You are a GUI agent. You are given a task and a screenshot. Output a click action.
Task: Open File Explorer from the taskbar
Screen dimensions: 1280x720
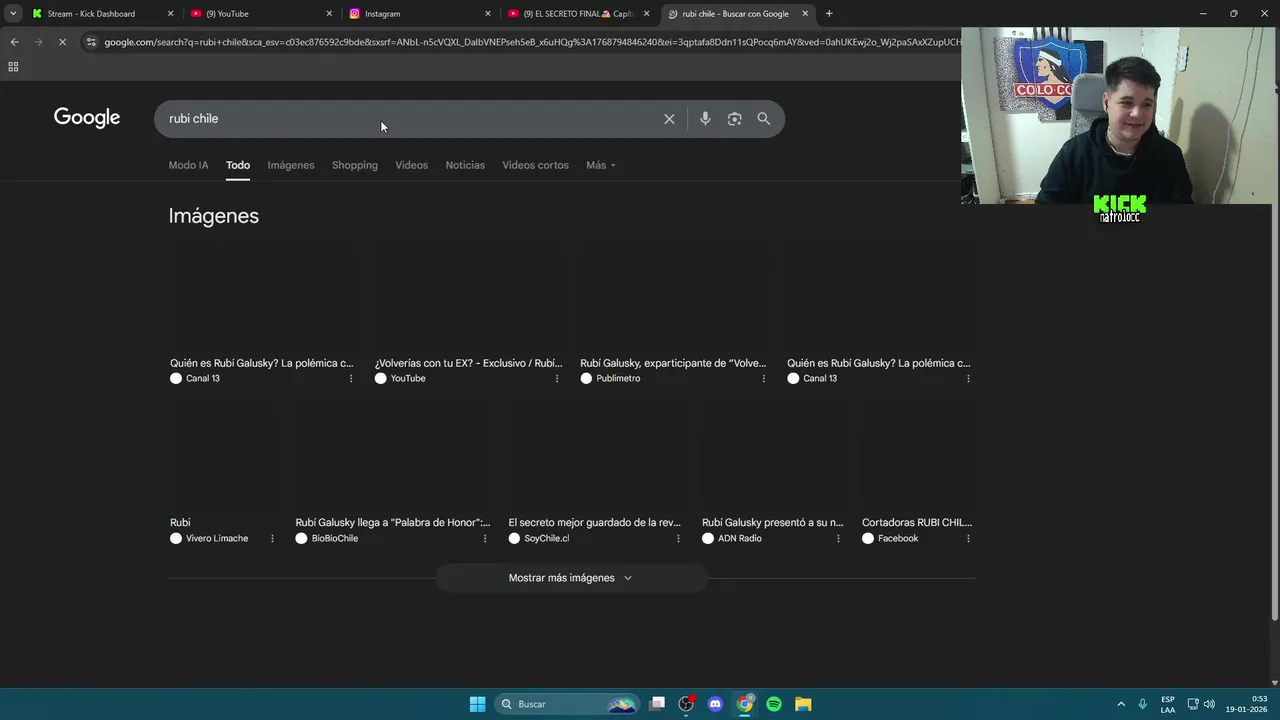coord(803,704)
